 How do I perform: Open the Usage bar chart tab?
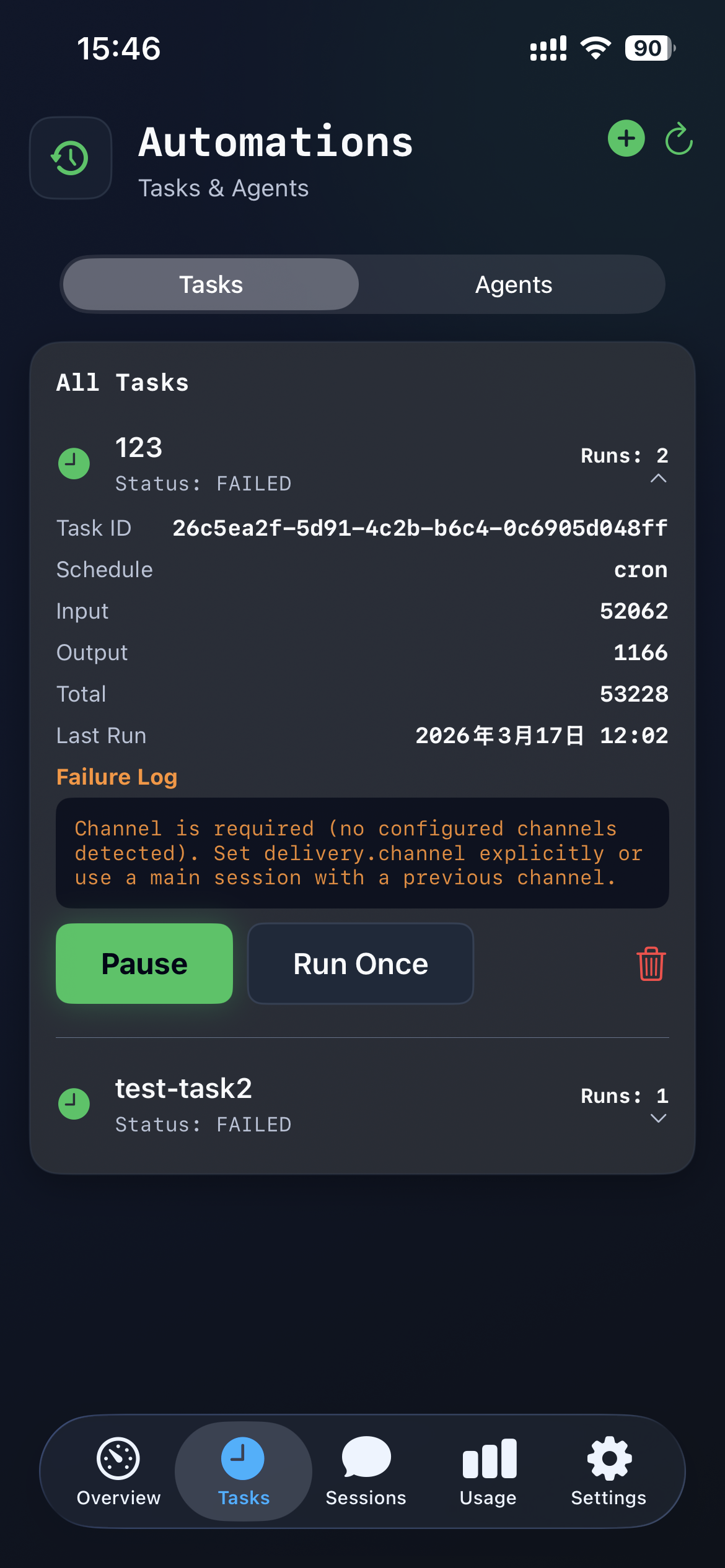(488, 1471)
